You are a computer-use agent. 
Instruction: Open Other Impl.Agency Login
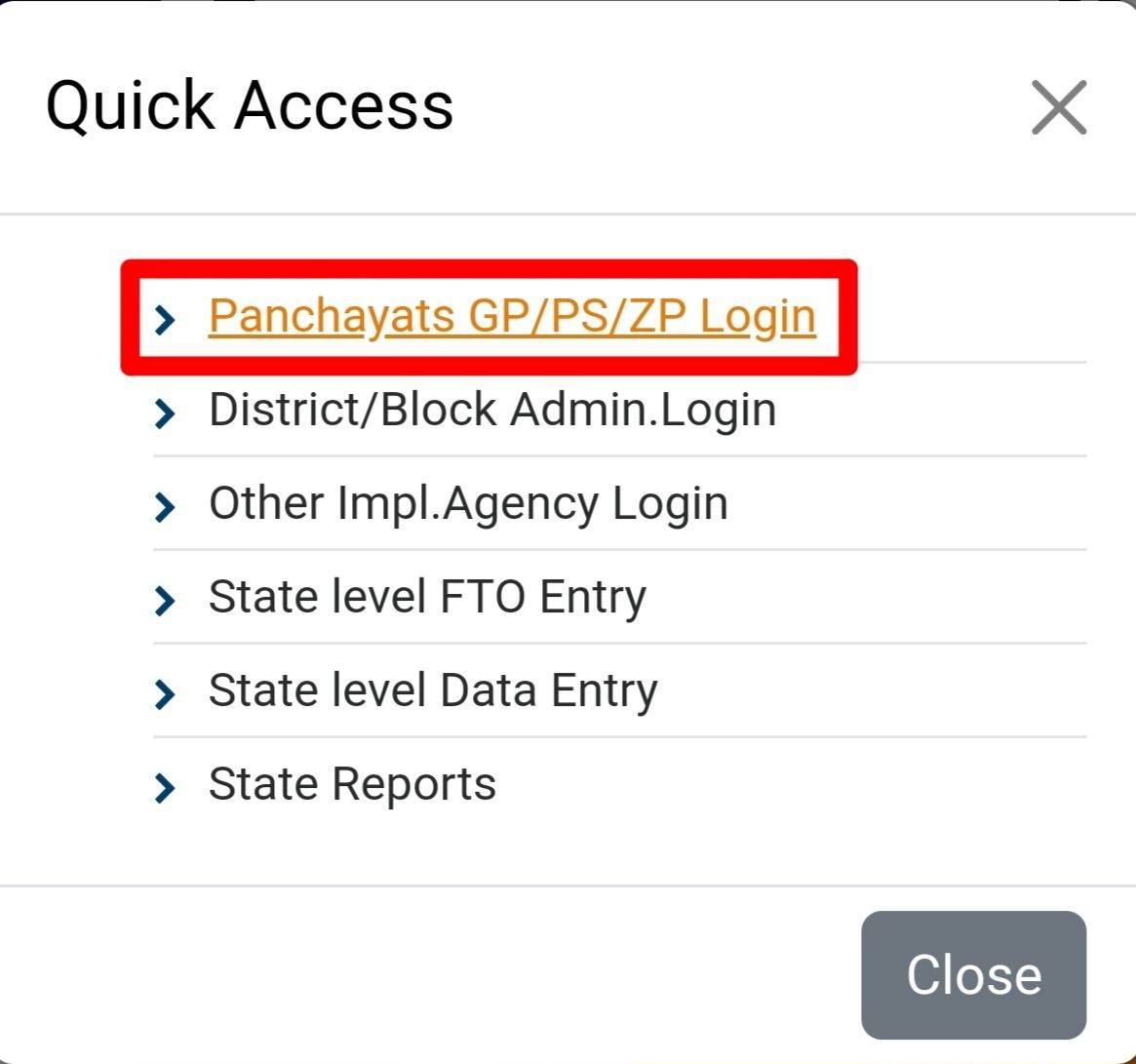(467, 503)
